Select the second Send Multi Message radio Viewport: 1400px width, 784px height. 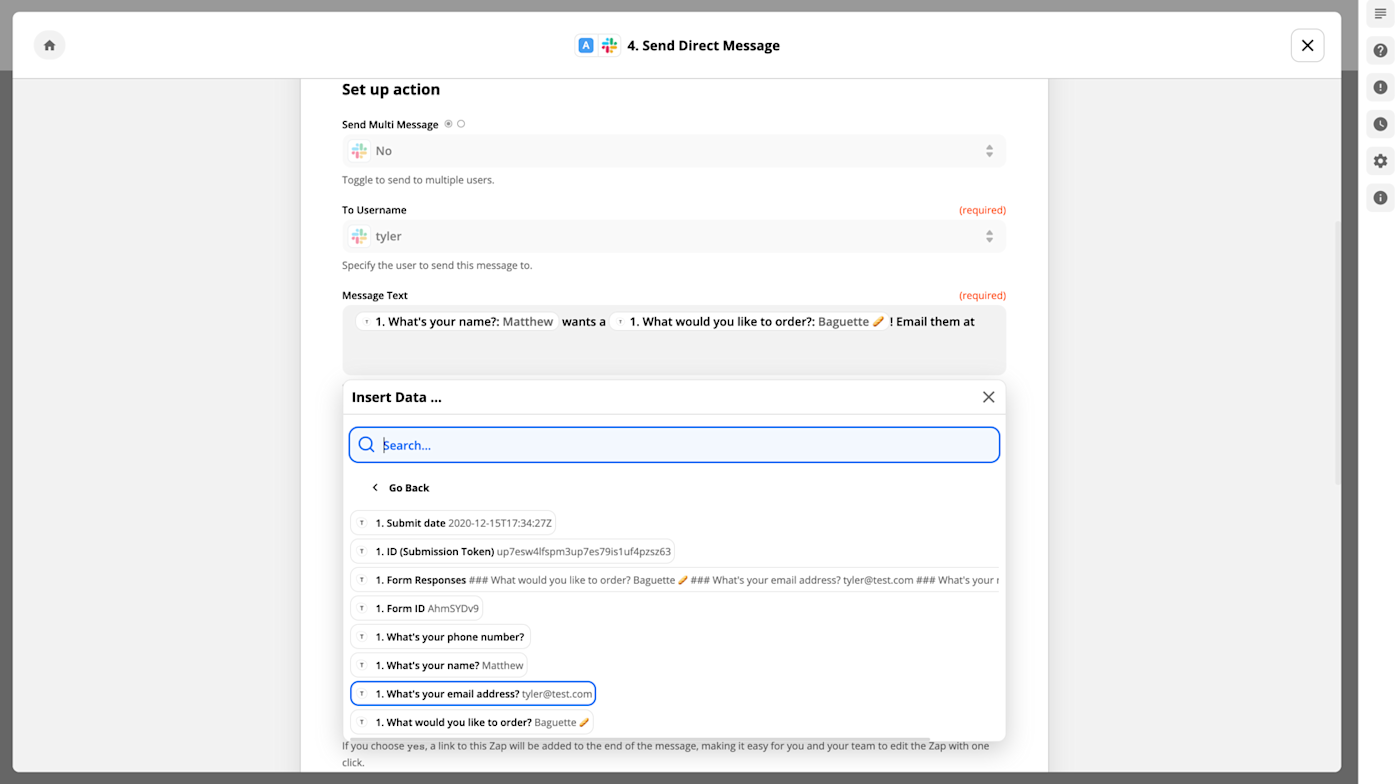click(461, 124)
